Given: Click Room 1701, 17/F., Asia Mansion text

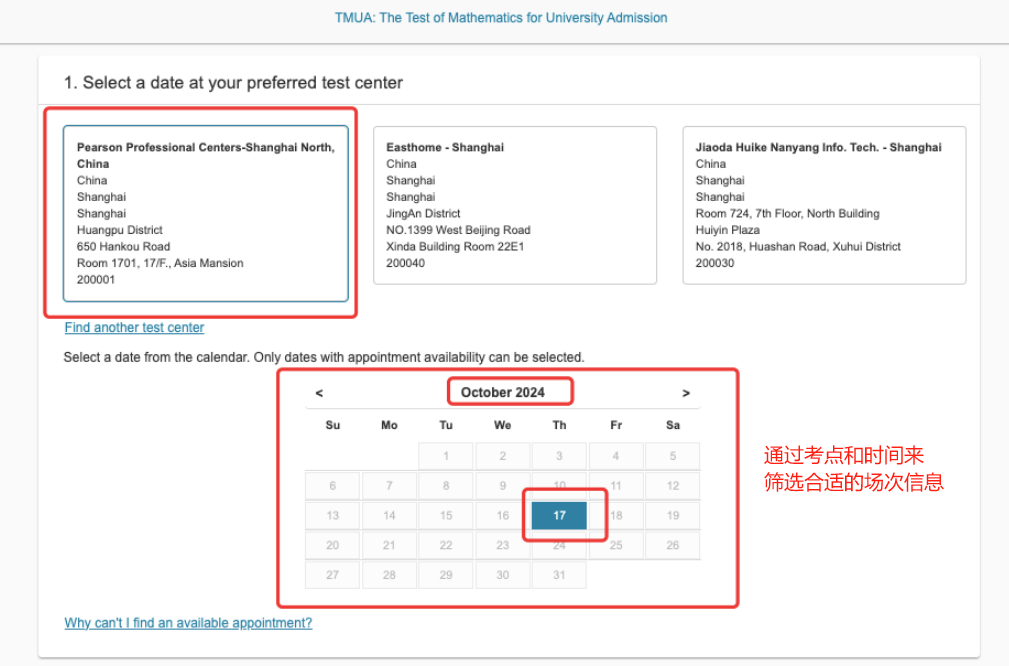Looking at the screenshot, I should pyautogui.click(x=160, y=263).
